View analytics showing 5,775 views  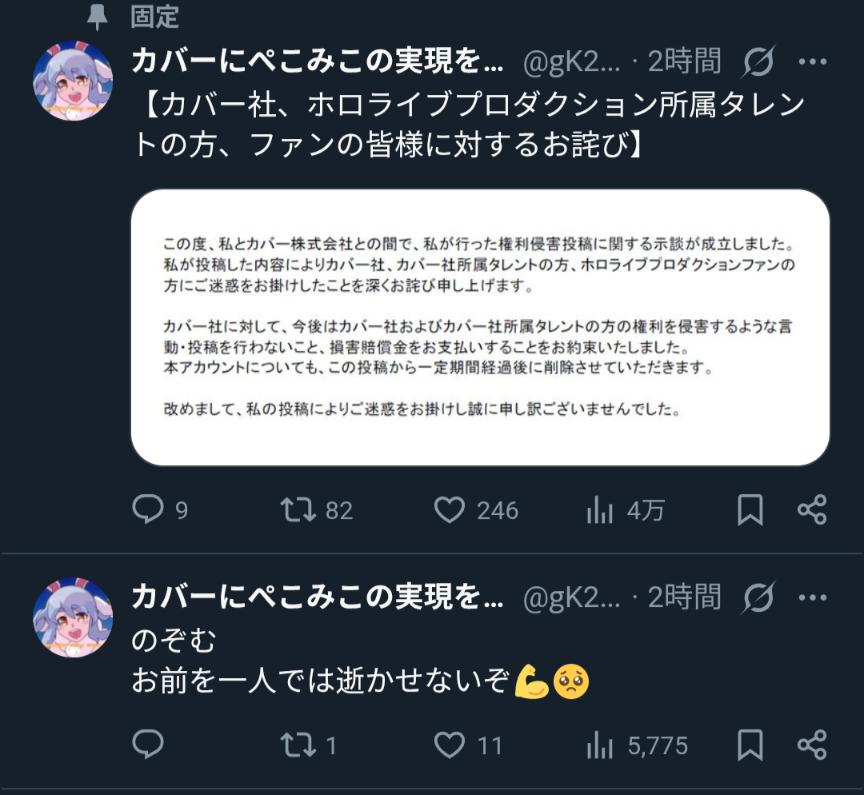[600, 744]
